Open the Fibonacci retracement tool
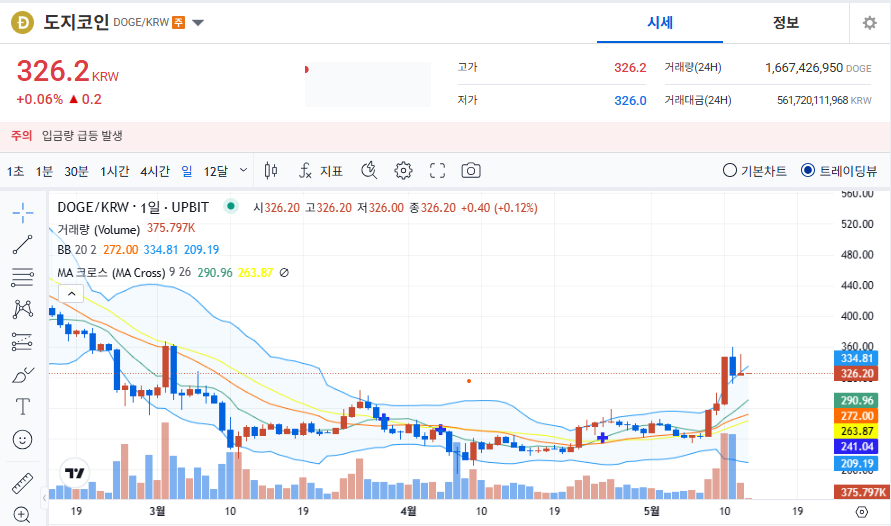This screenshot has height=526, width=891. click(x=23, y=277)
